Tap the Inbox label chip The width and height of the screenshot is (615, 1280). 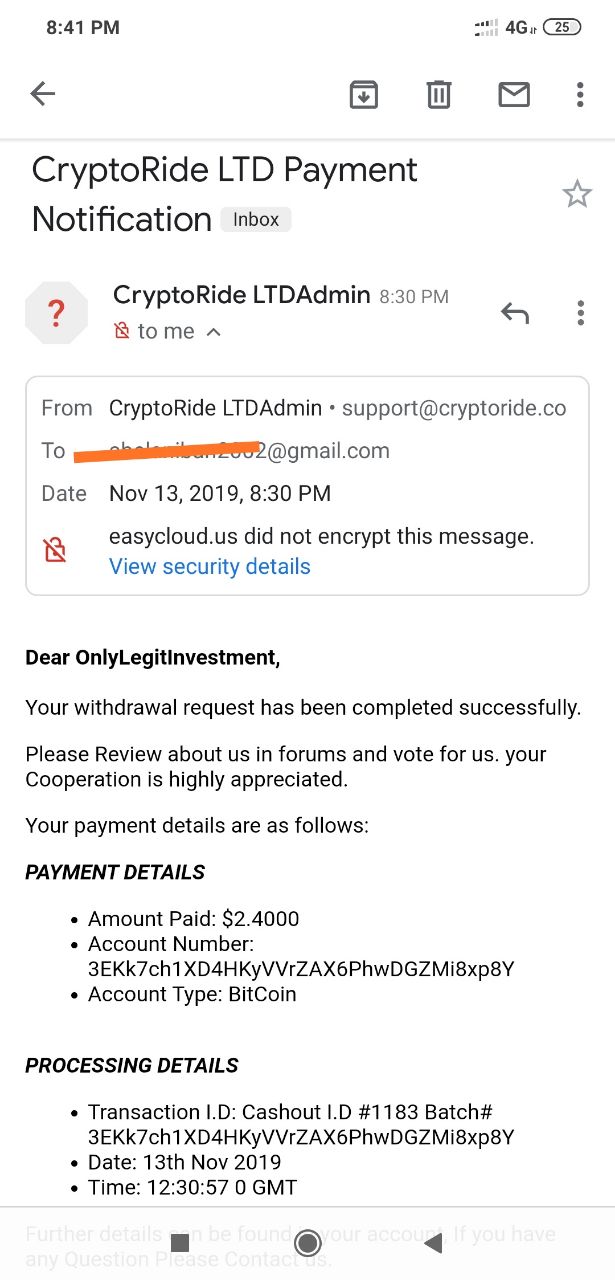[256, 219]
